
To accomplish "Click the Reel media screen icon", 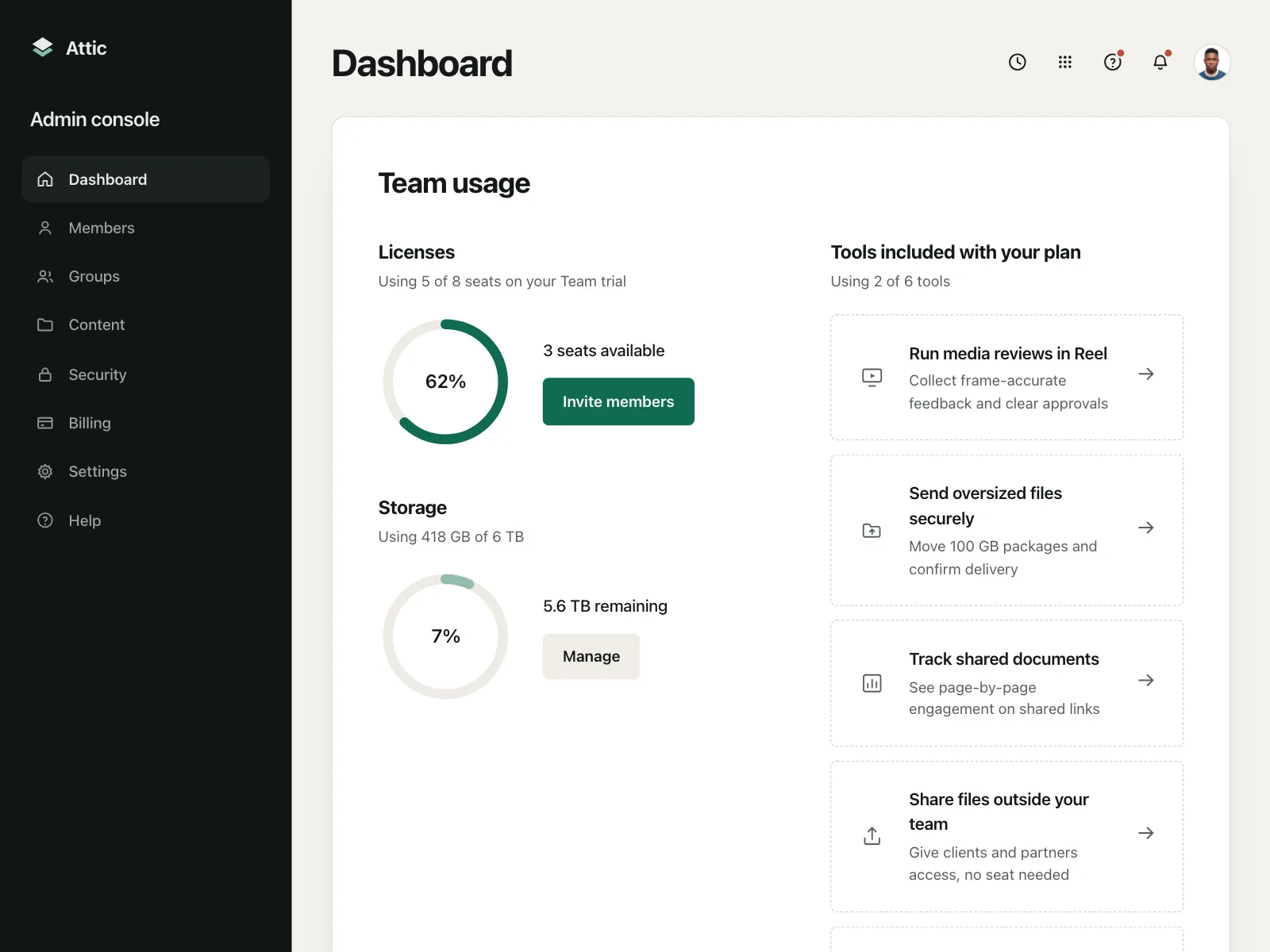I will [x=872, y=377].
